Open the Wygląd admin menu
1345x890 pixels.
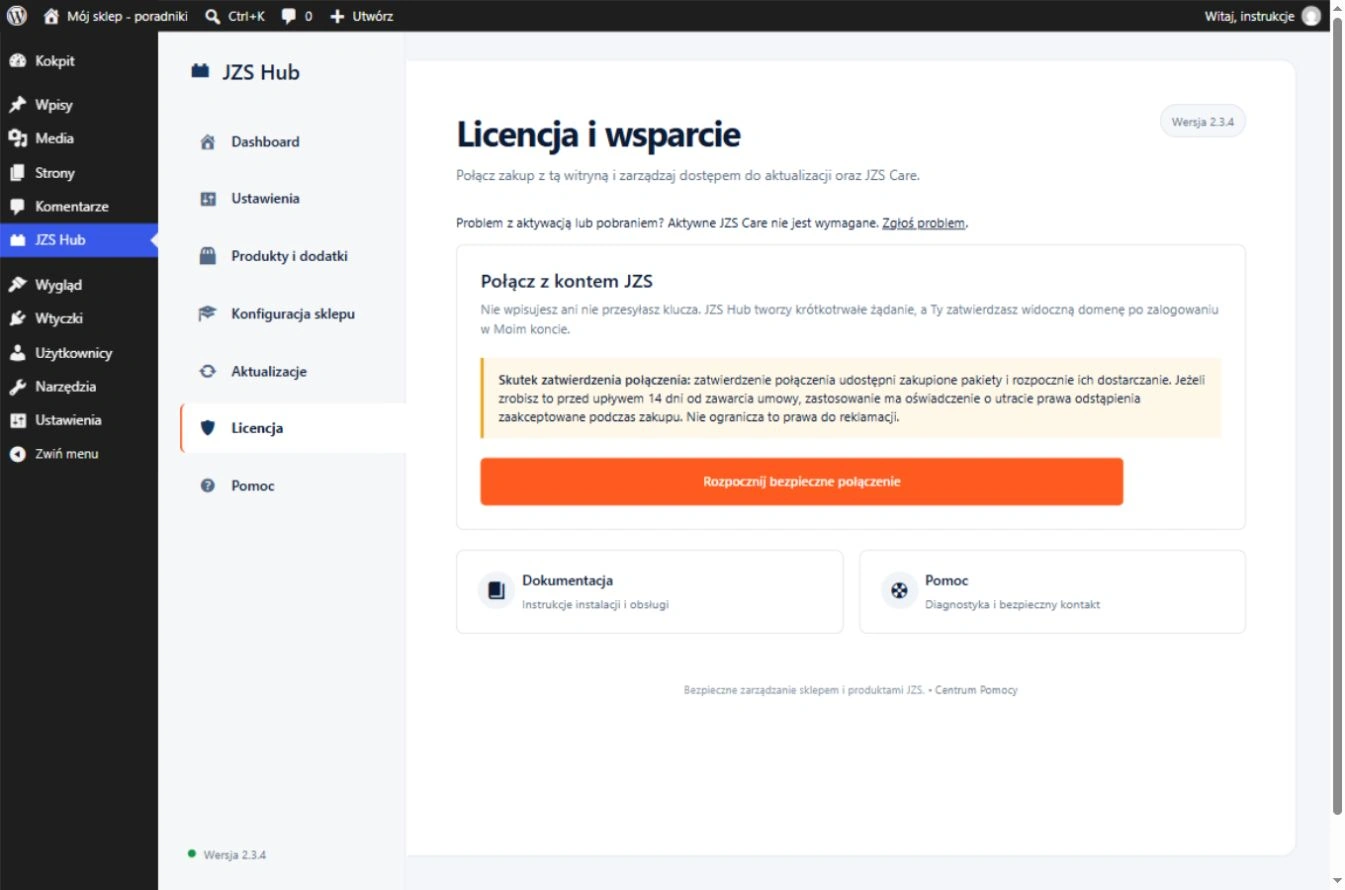(x=79, y=285)
